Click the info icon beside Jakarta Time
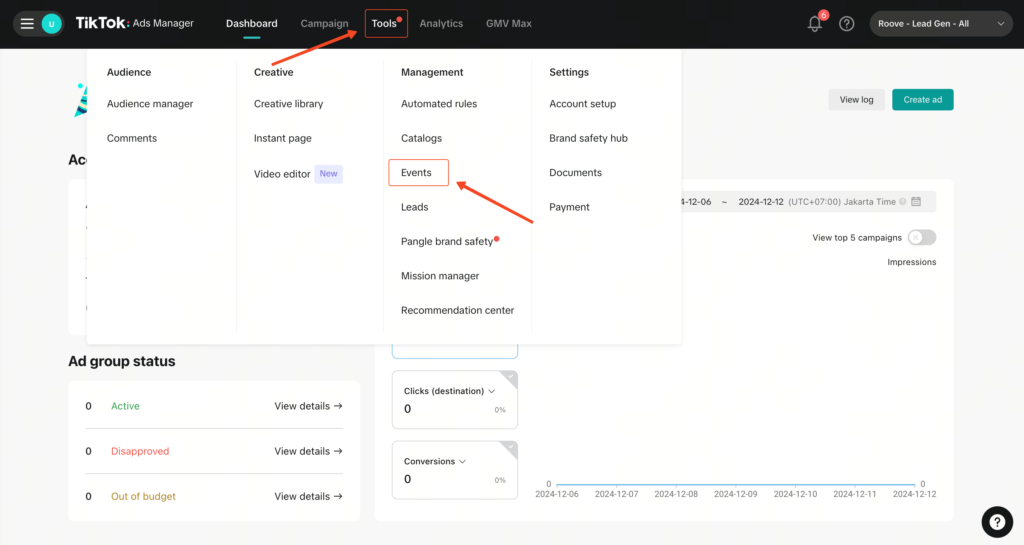The height and width of the screenshot is (545, 1024). coord(903,202)
